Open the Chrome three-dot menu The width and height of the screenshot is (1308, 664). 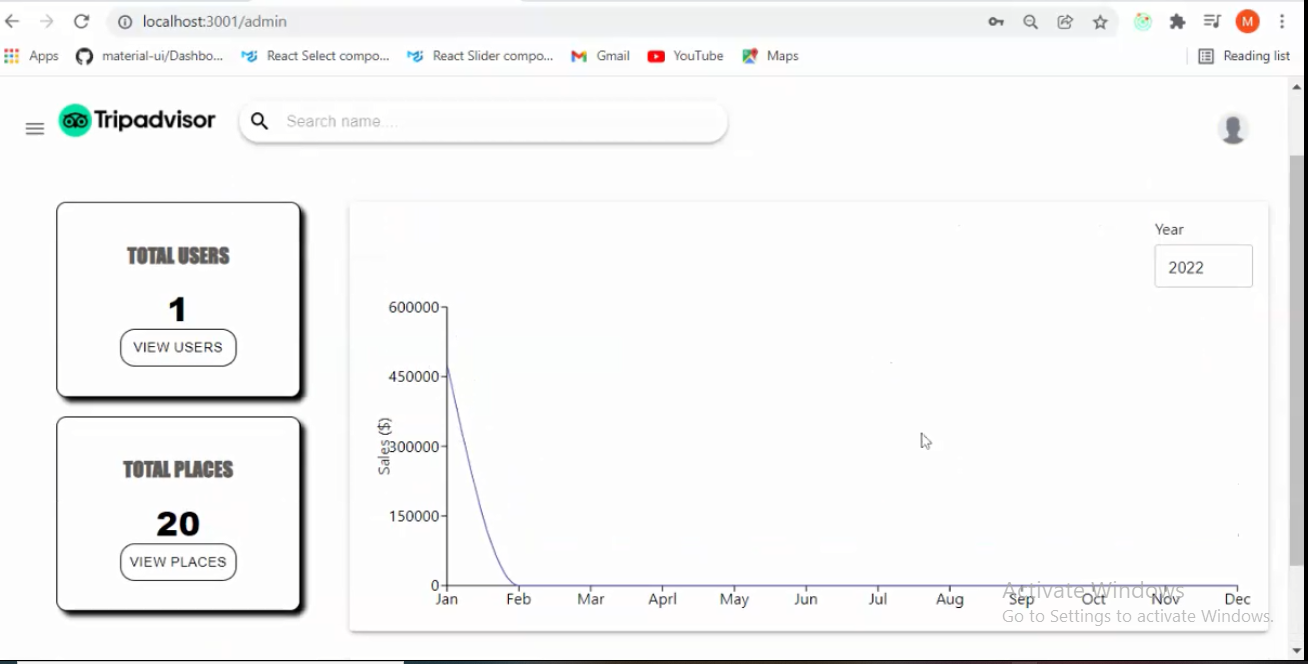[1283, 21]
